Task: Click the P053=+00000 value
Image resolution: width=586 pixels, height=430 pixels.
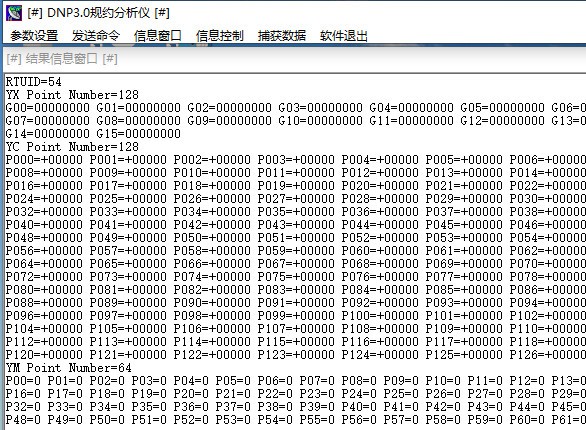Action: 464,238
